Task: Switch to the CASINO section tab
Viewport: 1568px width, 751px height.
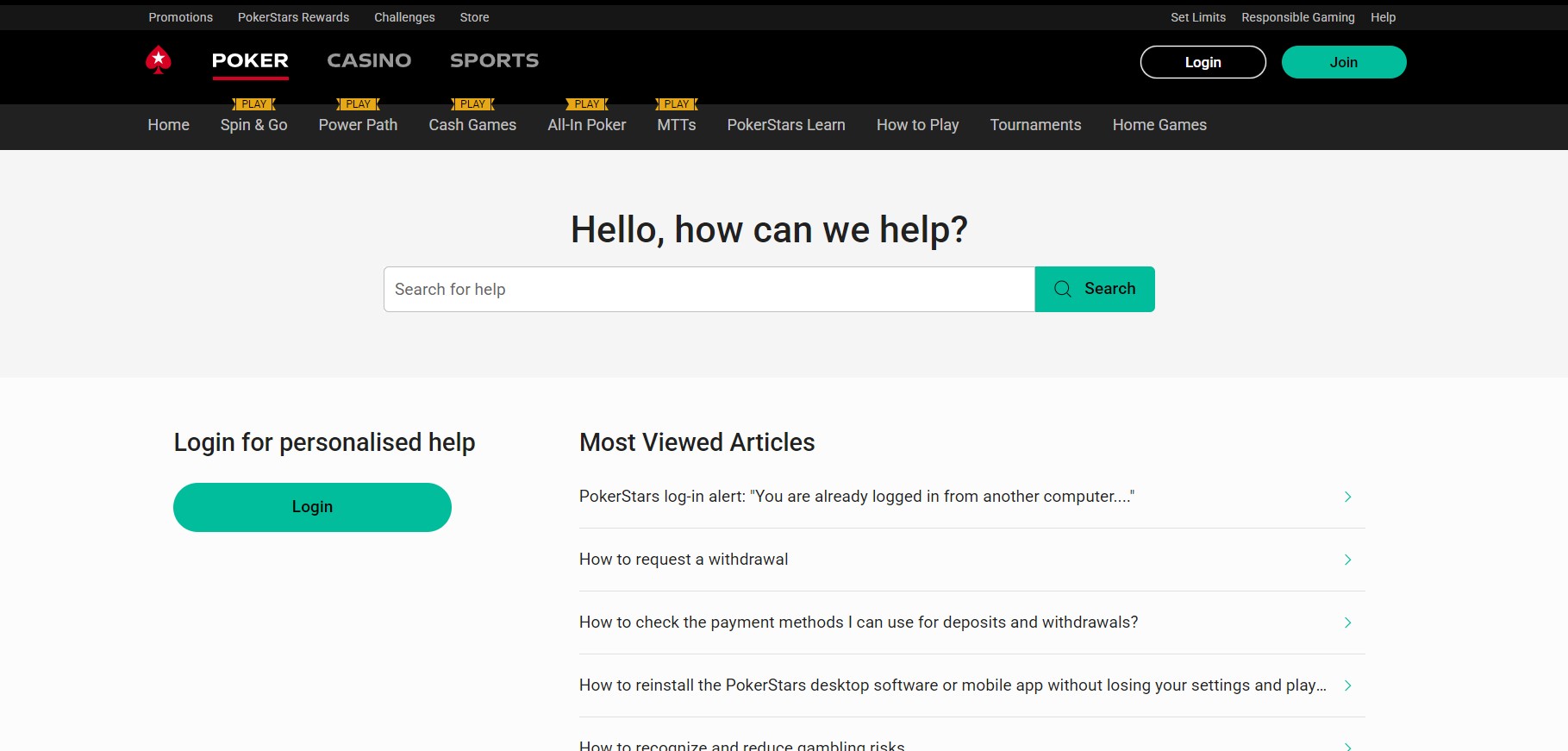Action: point(369,60)
